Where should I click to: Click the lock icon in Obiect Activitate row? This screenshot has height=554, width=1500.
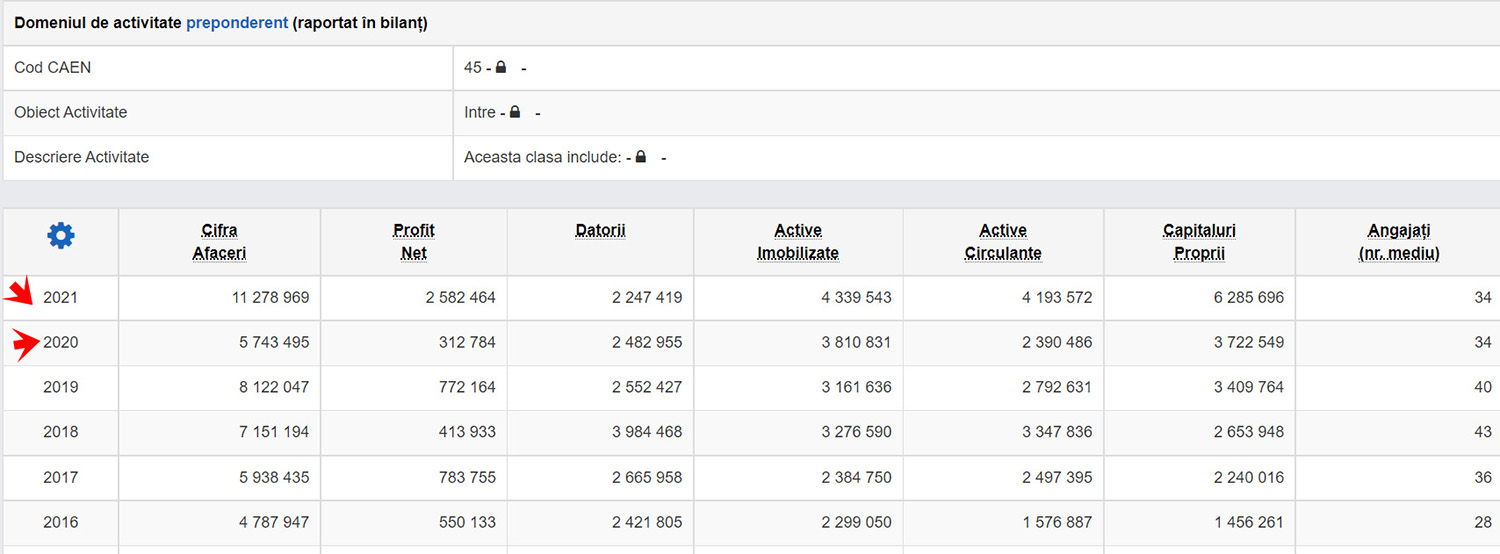click(x=515, y=112)
